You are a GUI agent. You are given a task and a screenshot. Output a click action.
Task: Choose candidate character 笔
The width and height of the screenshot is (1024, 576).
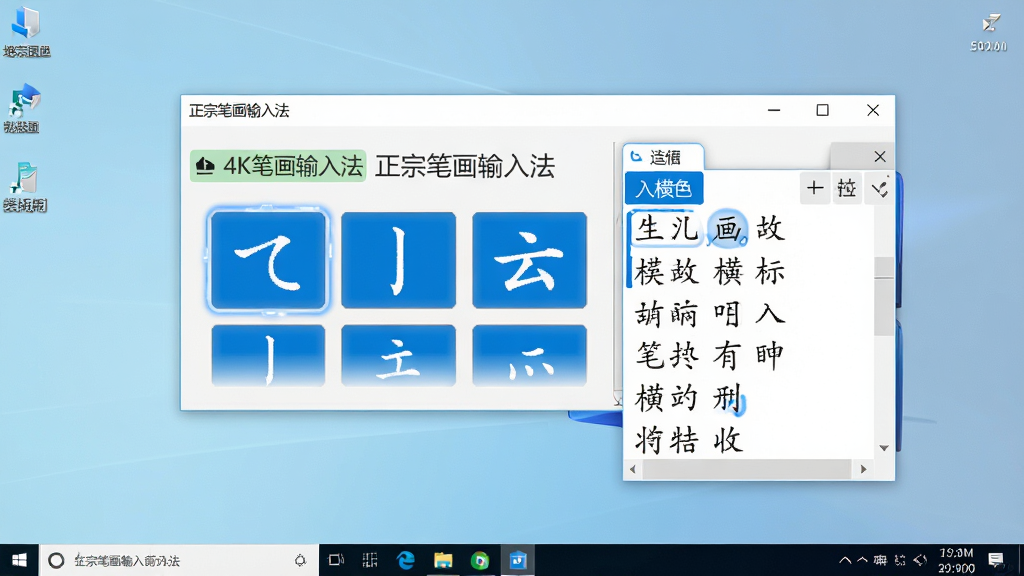pyautogui.click(x=650, y=356)
